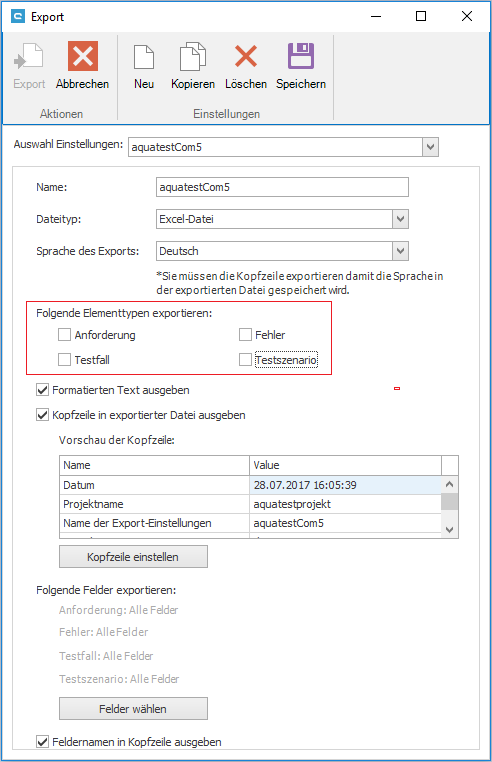Viewport: 492px width, 762px height.
Task: Select the Projektname row in header preview
Action: pos(251,504)
